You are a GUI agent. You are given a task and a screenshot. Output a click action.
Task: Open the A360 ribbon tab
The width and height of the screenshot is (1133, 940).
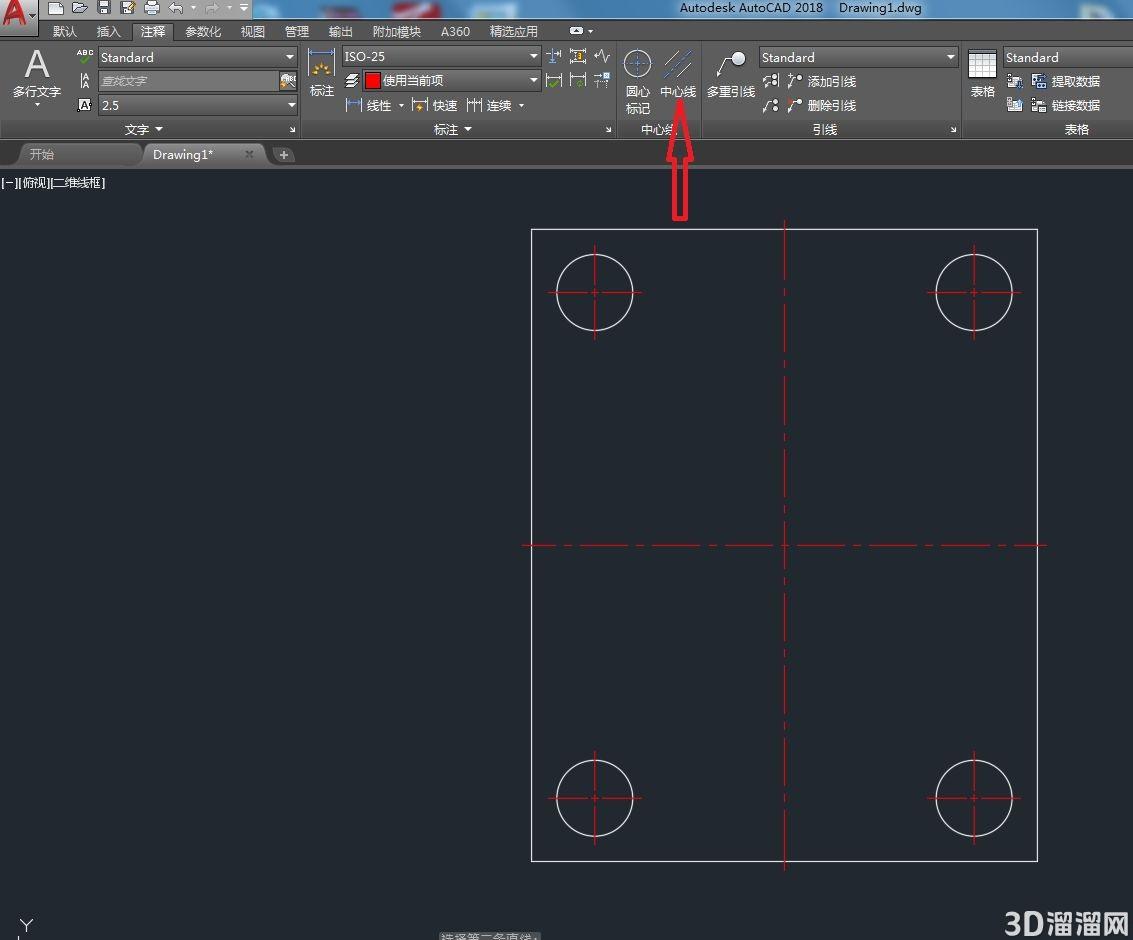(x=455, y=31)
